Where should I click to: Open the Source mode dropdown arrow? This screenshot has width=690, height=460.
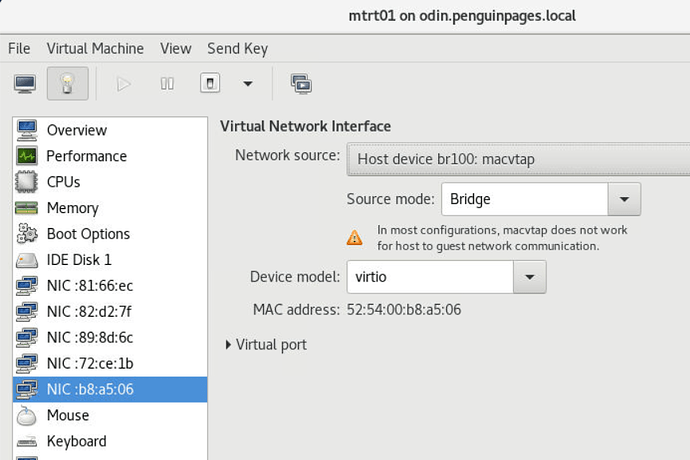click(624, 199)
